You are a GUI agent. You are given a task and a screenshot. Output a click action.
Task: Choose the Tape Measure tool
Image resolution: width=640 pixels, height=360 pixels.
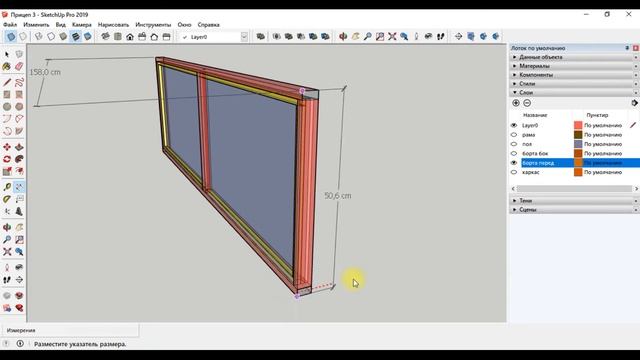(7, 187)
